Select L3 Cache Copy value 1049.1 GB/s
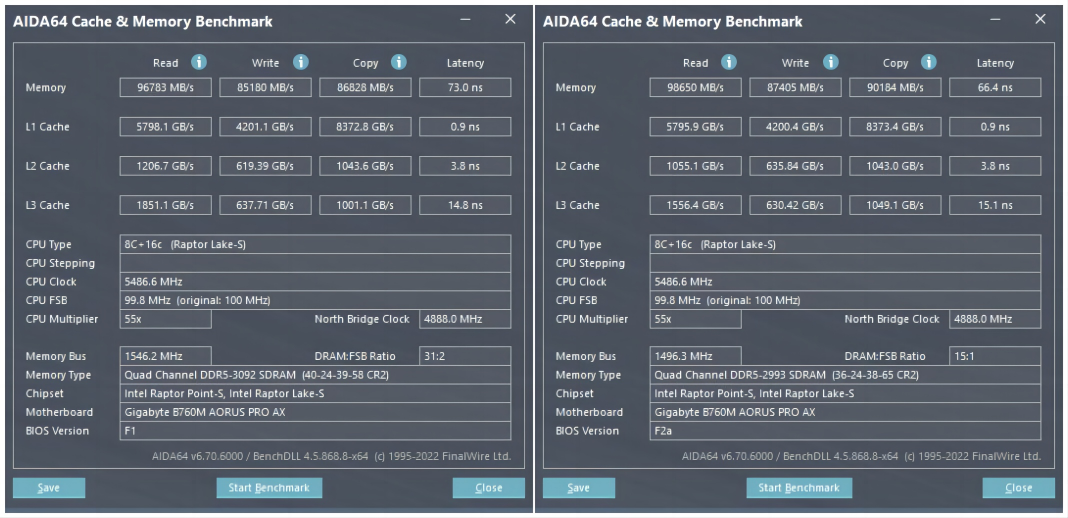 tap(895, 205)
